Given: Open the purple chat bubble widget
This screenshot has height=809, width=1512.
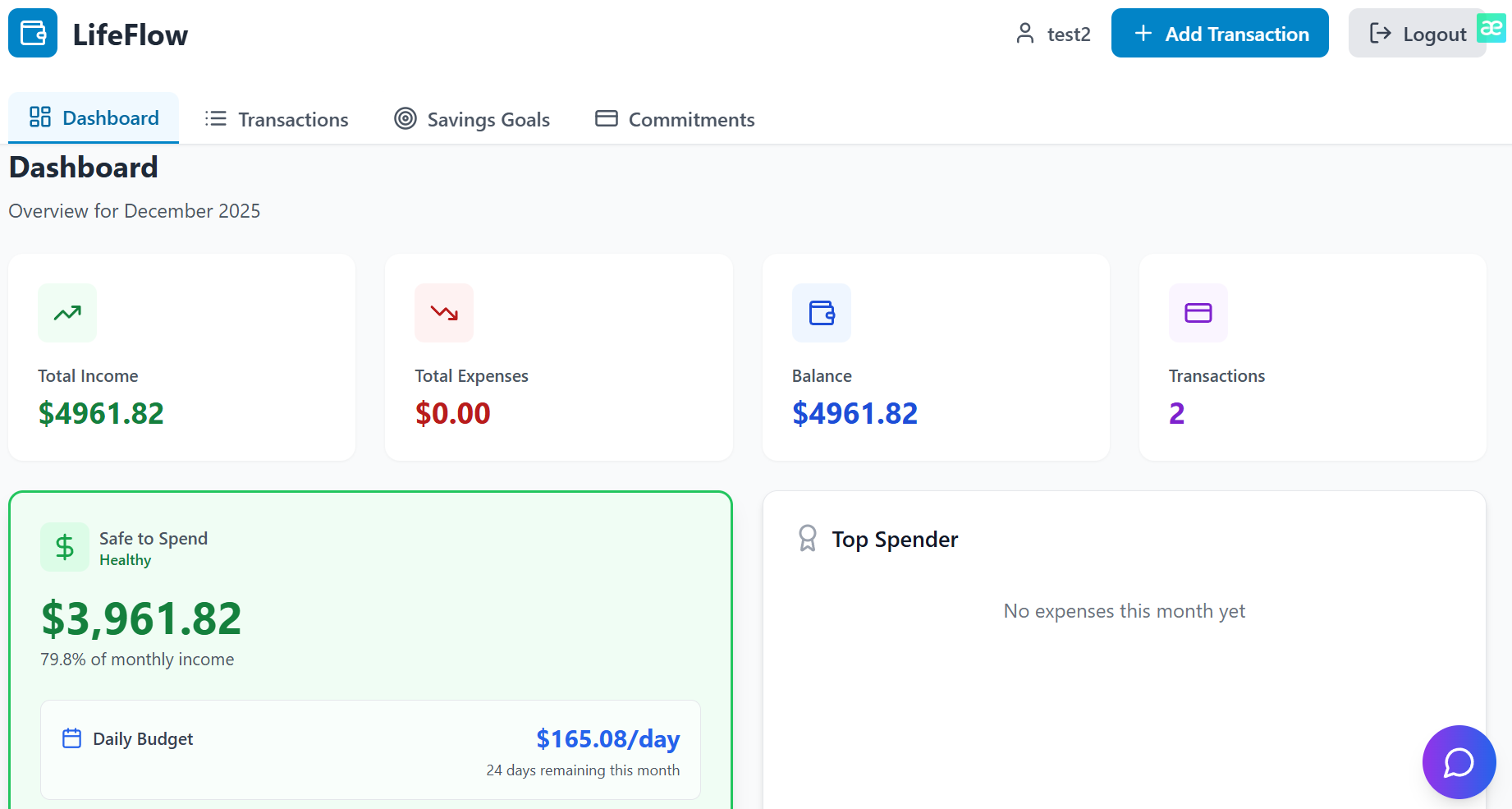Looking at the screenshot, I should click(1459, 761).
